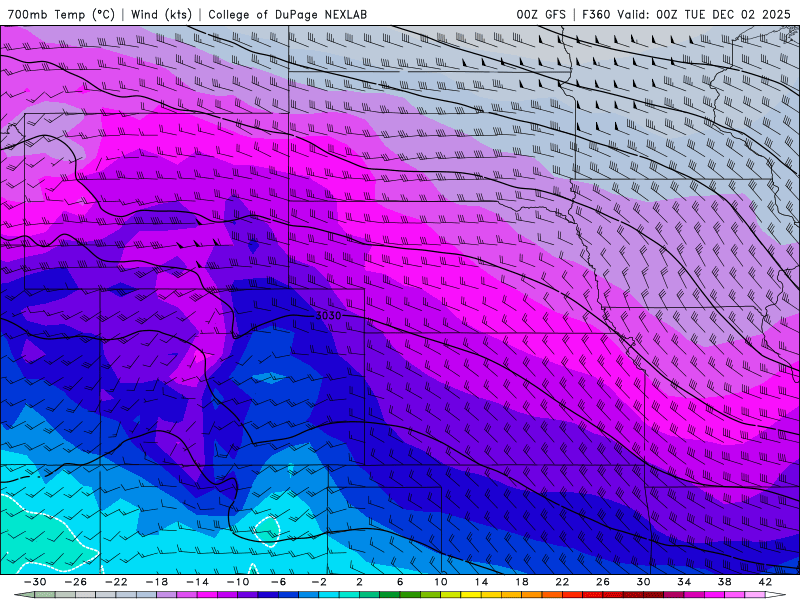This screenshot has width=800, height=600.
Task: Click the −22 legend value
Action: click(x=116, y=582)
